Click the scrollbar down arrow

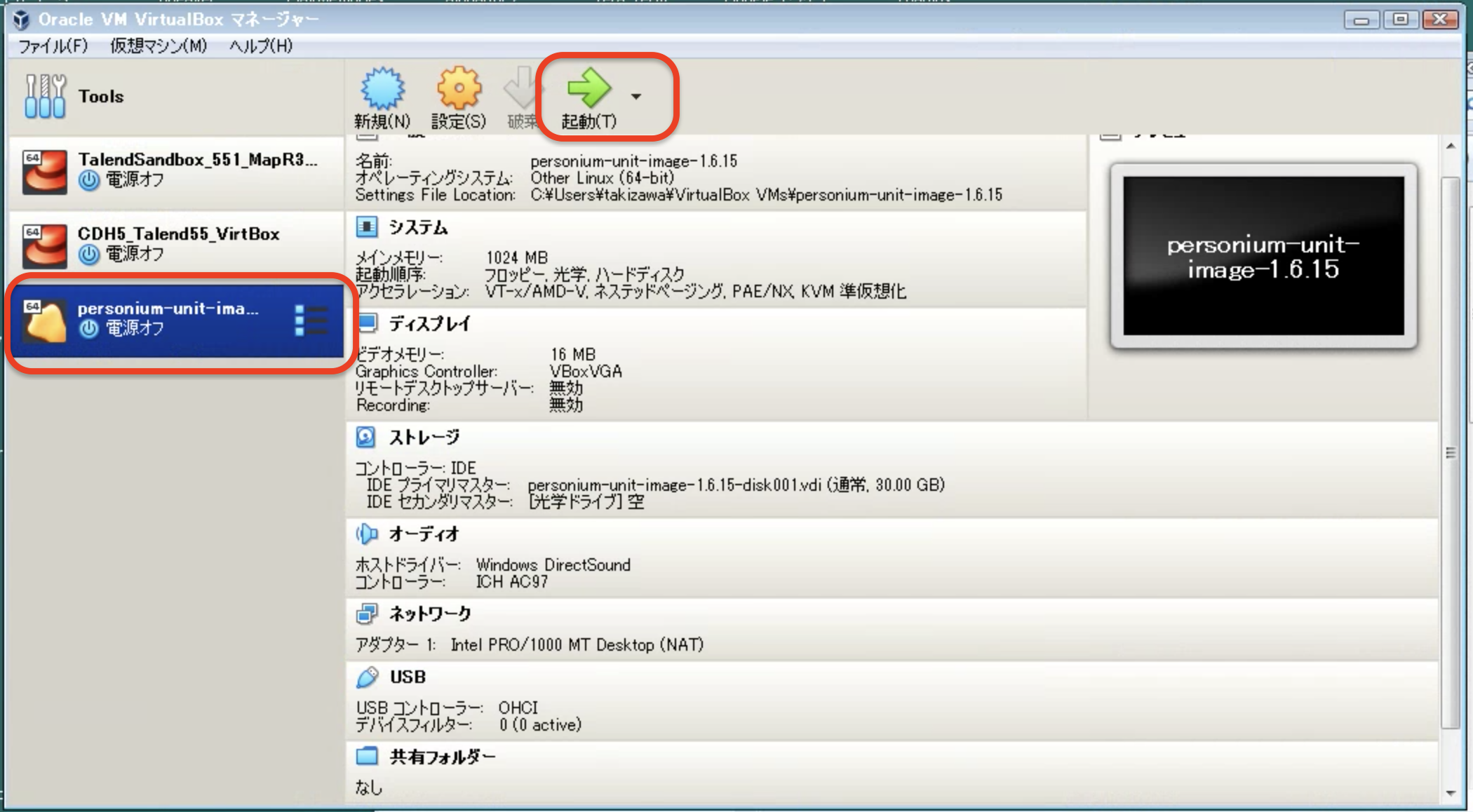pos(1451,793)
